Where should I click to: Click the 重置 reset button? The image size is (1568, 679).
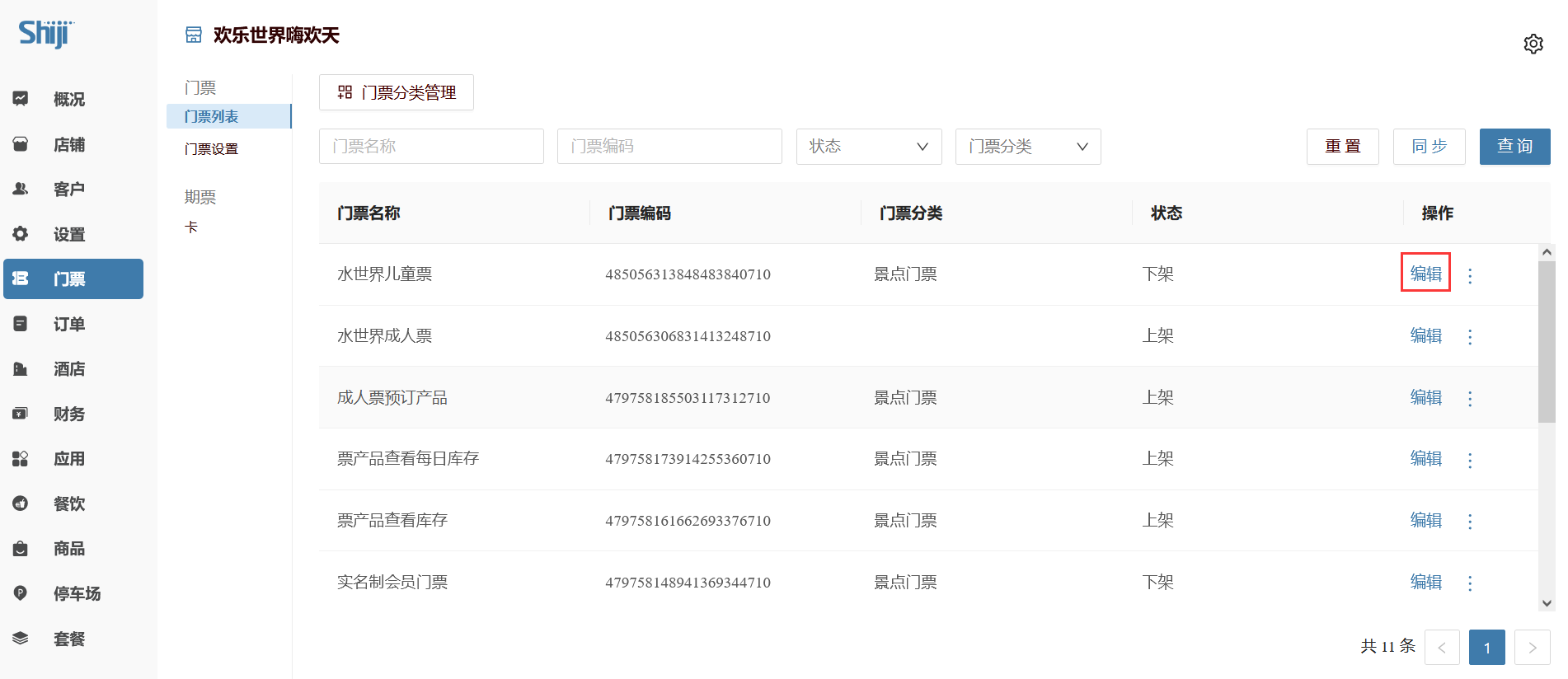(1343, 147)
